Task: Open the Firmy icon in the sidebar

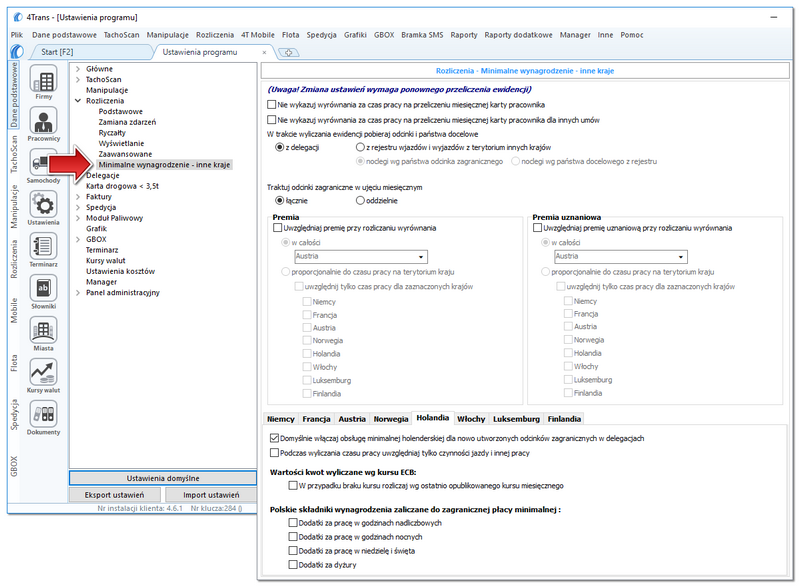Action: (43, 79)
